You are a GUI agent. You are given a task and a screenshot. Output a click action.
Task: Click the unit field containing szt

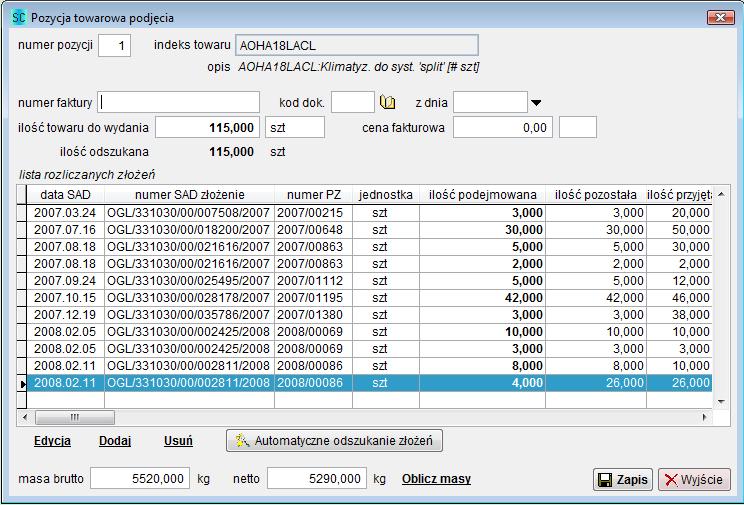295,127
